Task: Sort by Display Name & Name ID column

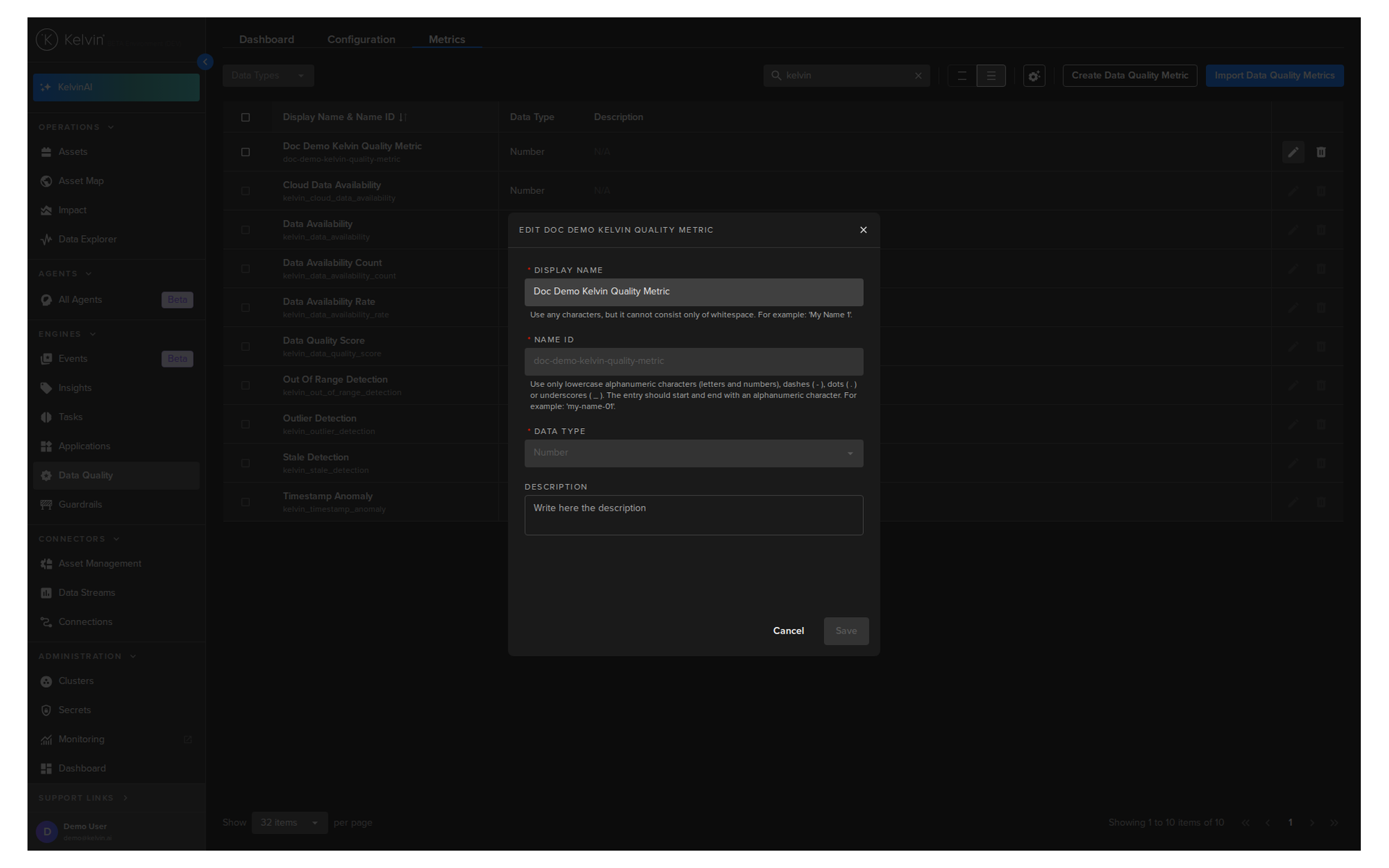Action: 344,117
